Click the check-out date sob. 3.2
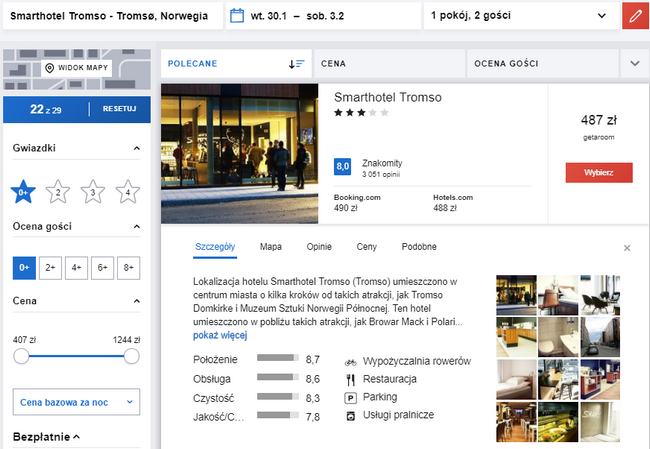Screen dimensions: 650x449 (325, 16)
